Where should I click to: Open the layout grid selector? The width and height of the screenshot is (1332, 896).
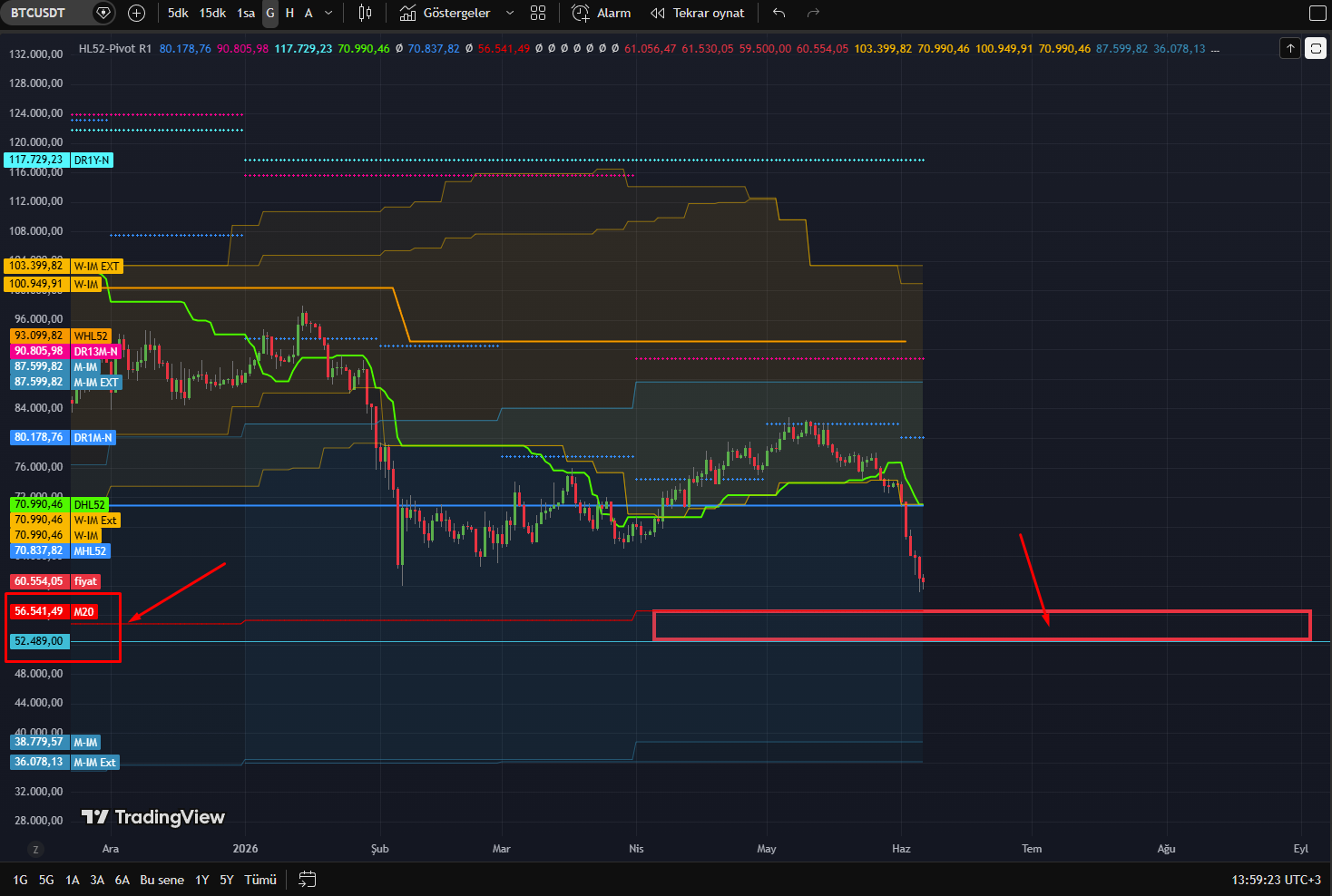pos(538,13)
